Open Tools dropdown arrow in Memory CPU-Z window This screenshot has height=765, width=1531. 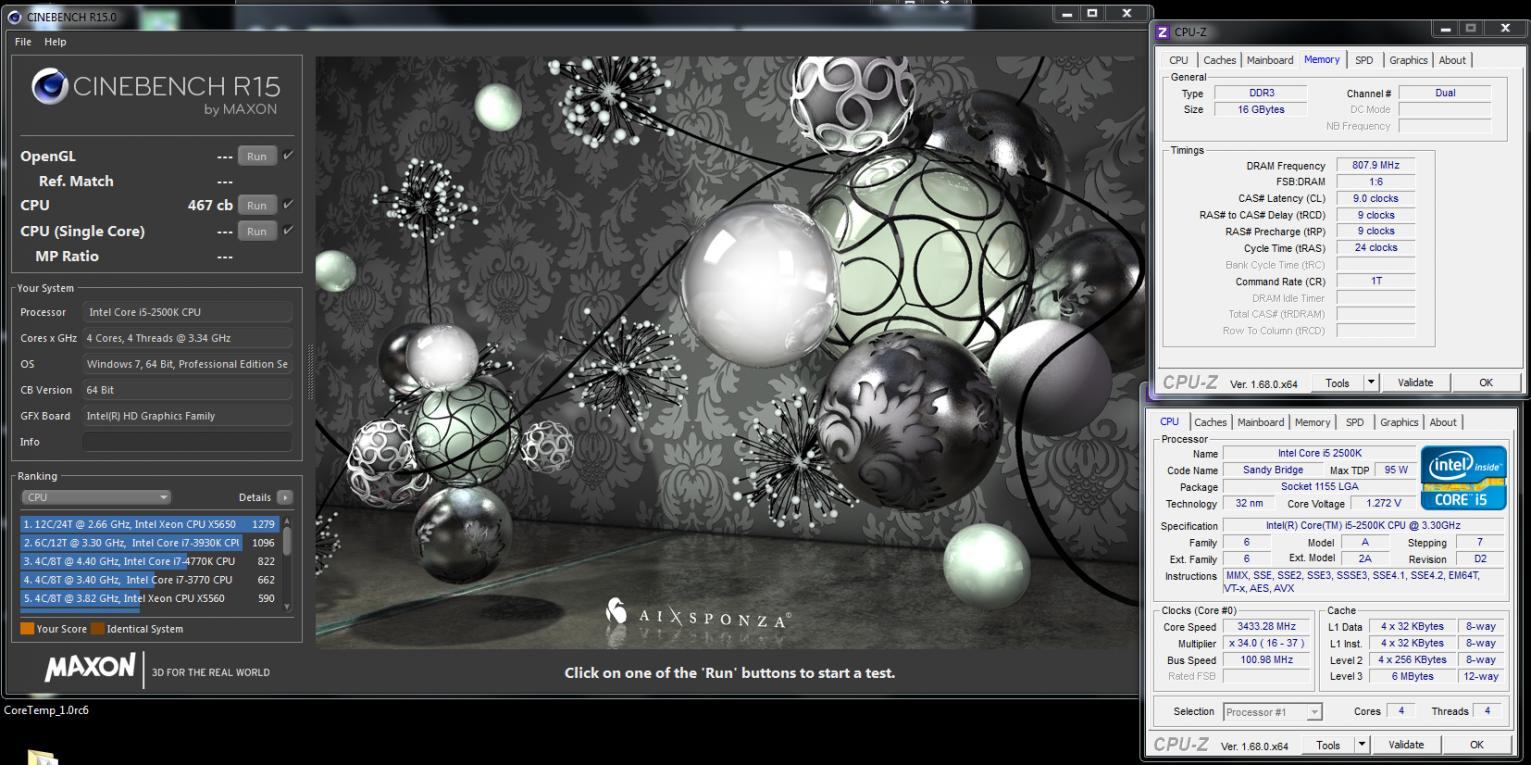point(1371,383)
